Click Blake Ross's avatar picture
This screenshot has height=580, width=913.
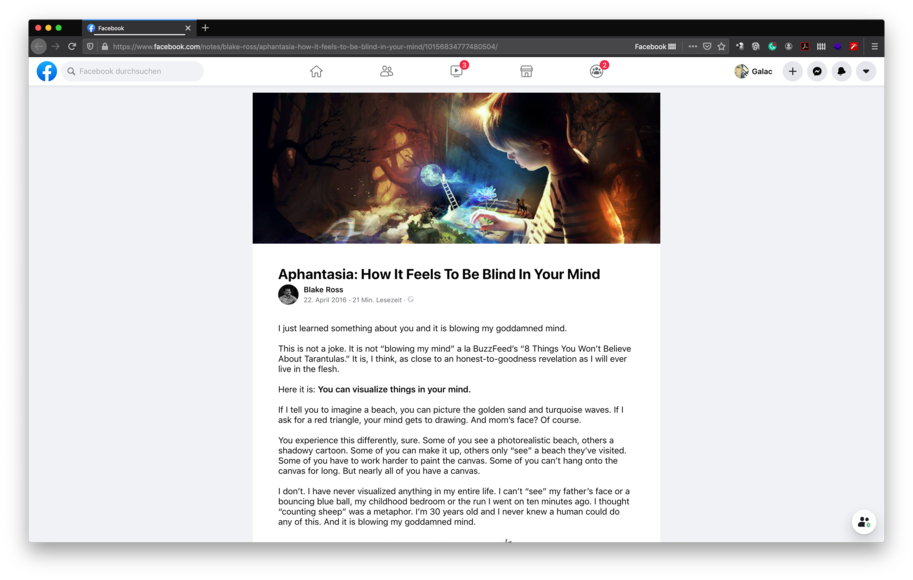(288, 294)
